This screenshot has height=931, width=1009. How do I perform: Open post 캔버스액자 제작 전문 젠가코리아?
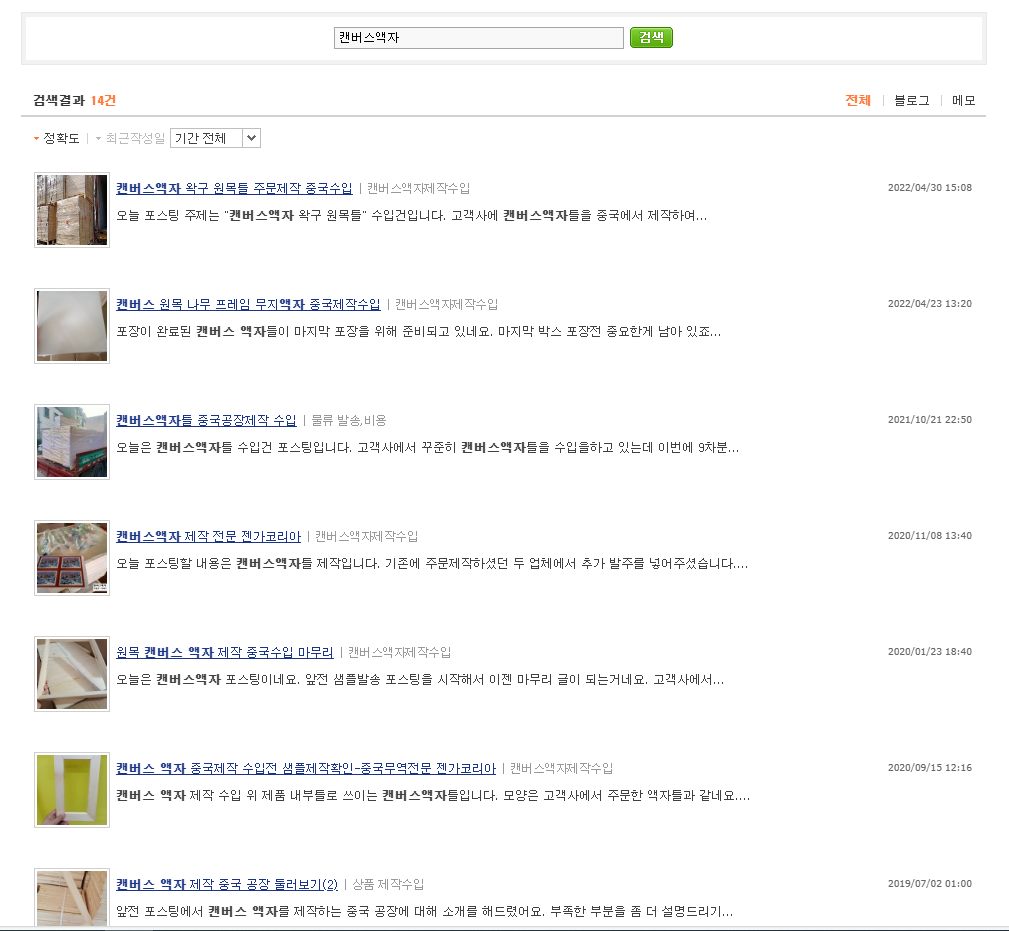(208, 536)
